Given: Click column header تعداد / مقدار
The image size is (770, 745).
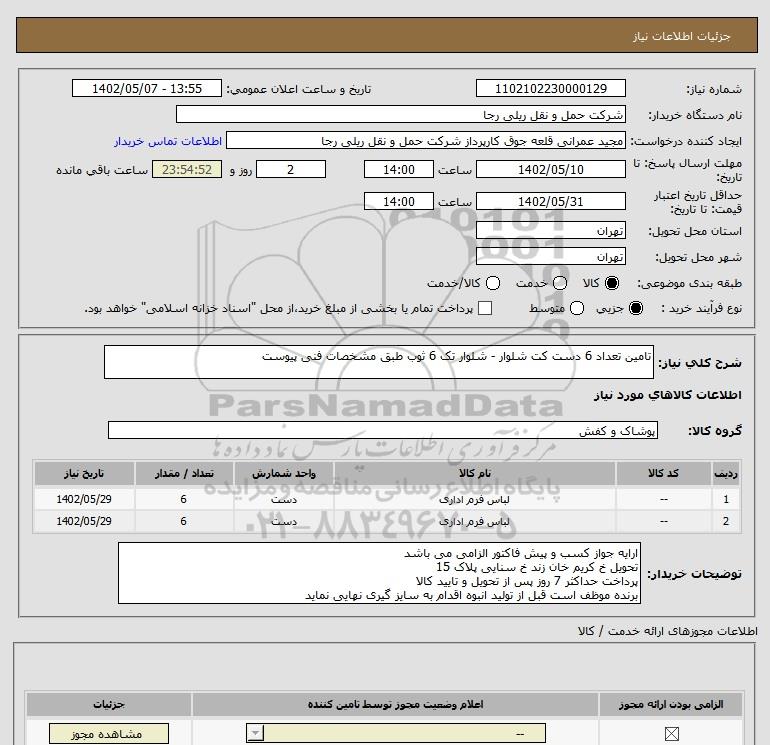Looking at the screenshot, I should 184,473.
